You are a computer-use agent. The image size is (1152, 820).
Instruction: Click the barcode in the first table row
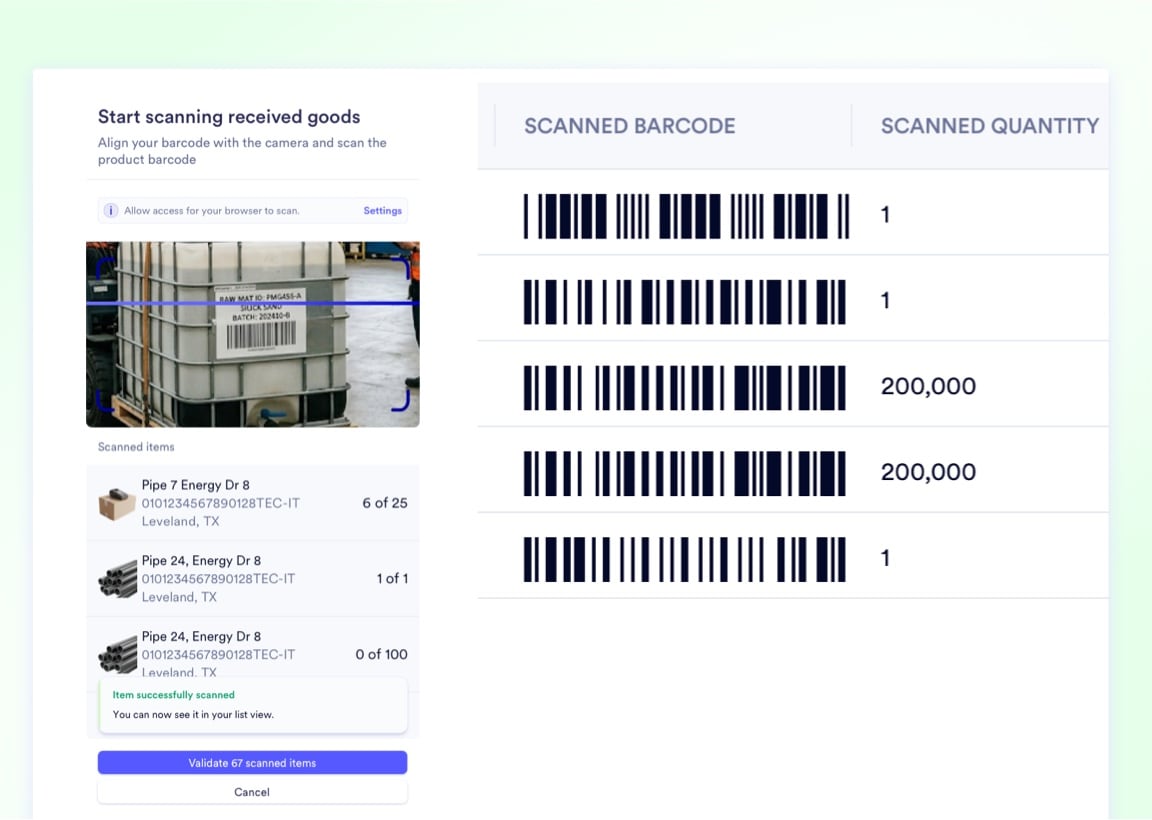pos(686,216)
